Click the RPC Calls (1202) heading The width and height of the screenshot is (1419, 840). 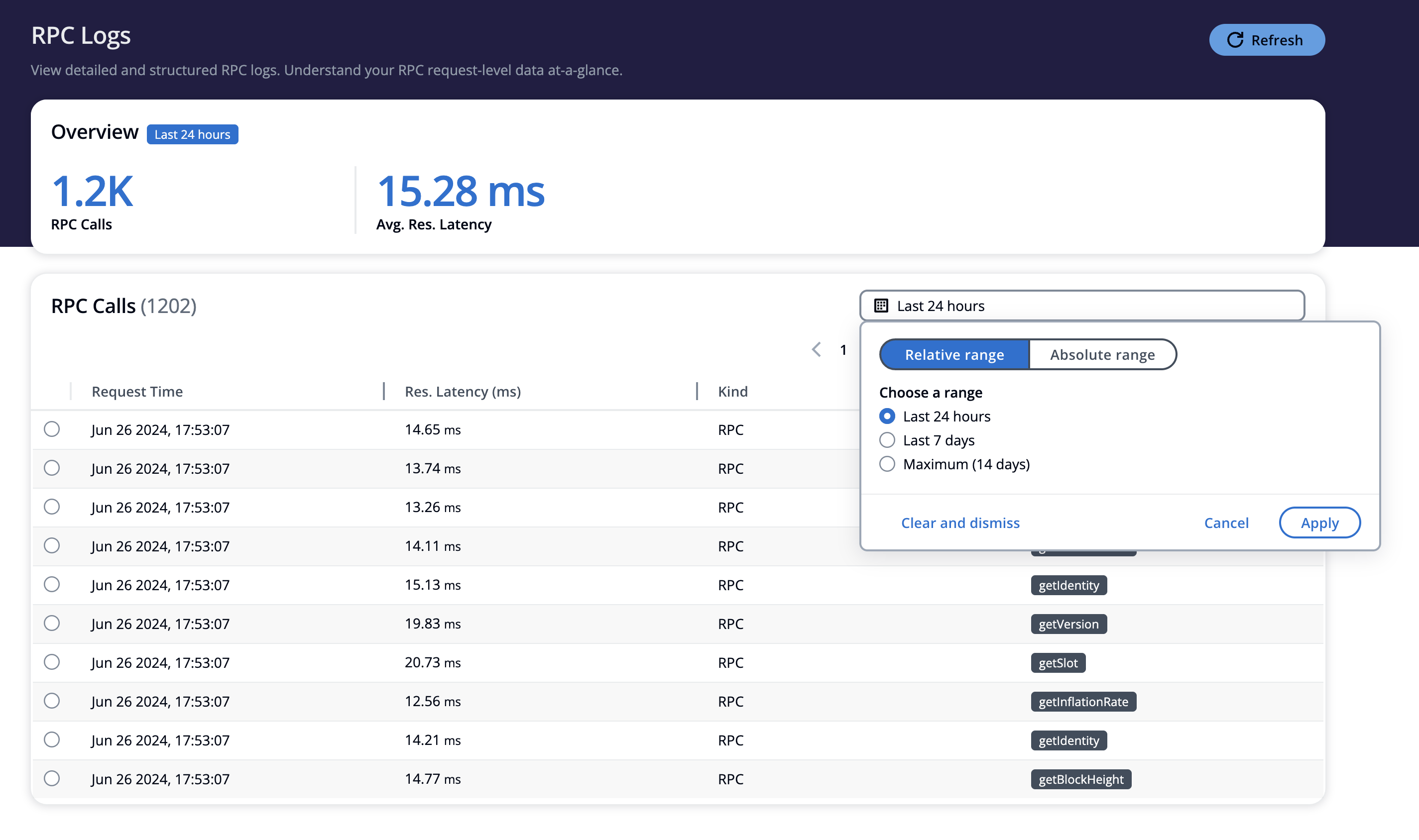click(x=123, y=306)
